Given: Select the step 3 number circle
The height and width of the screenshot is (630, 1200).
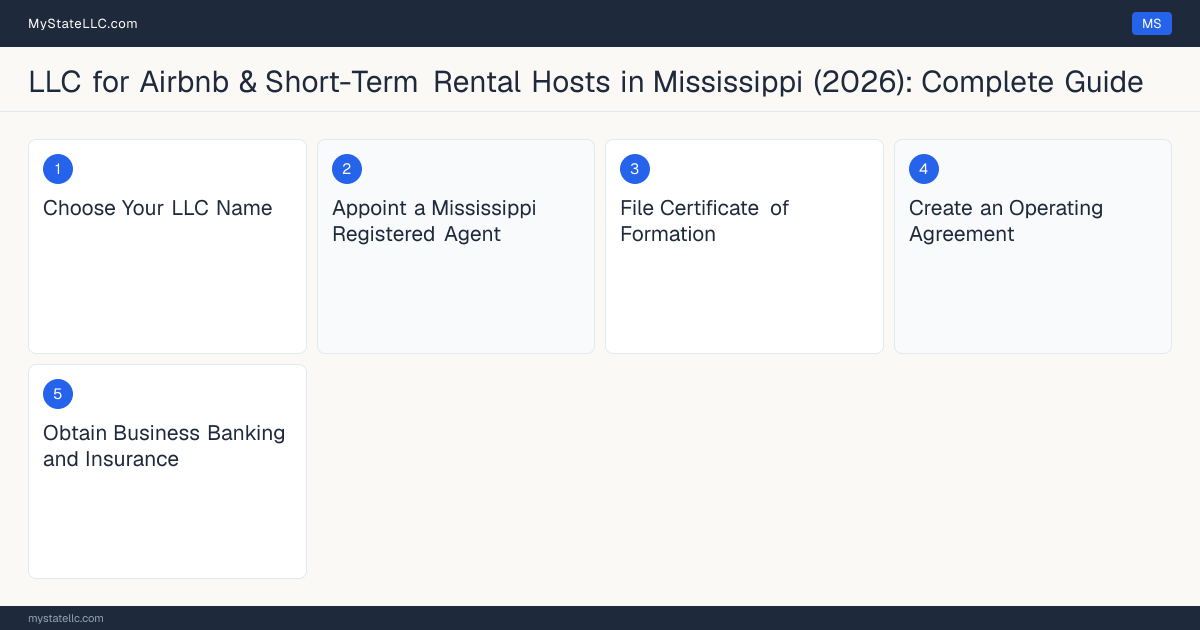Looking at the screenshot, I should point(635,169).
